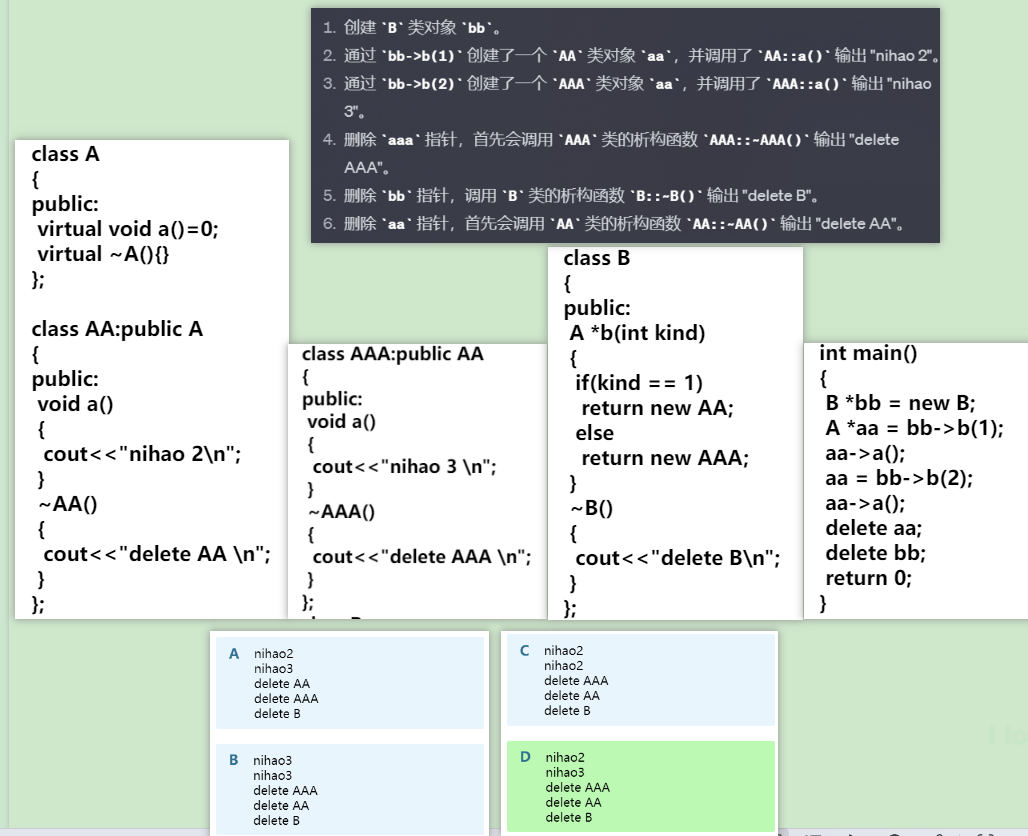This screenshot has width=1028, height=836.
Task: Click the 'class AA:public A' line
Action: click(x=117, y=328)
